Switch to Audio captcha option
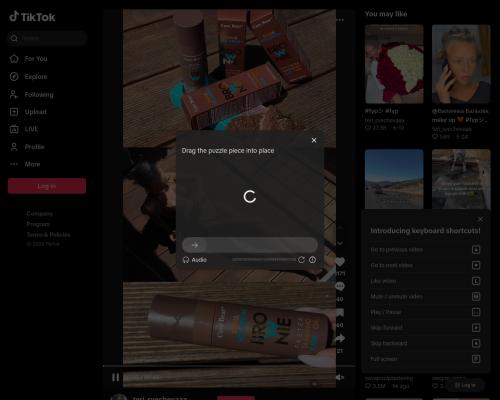This screenshot has width=500, height=400. [195, 260]
